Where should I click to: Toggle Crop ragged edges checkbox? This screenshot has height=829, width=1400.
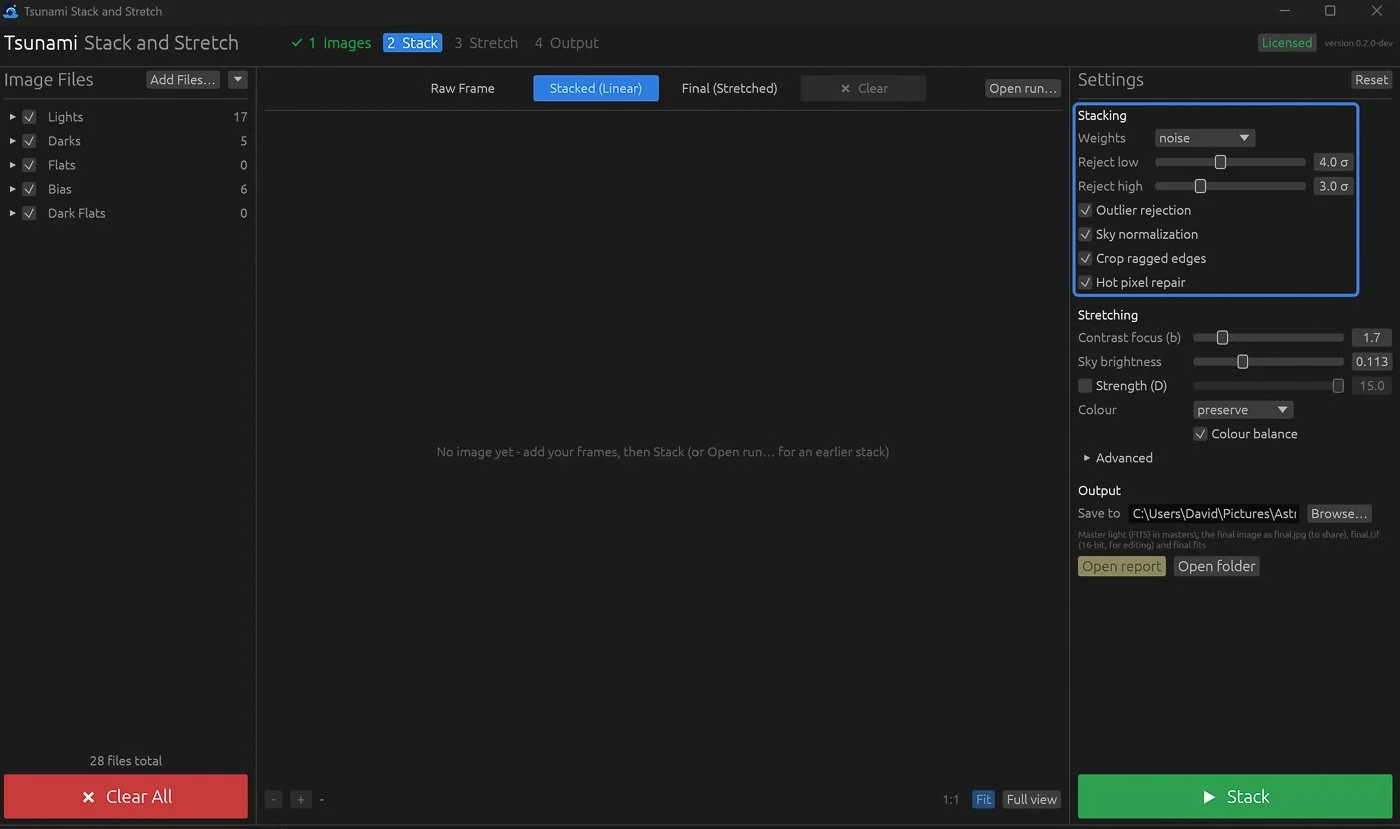(x=1085, y=258)
